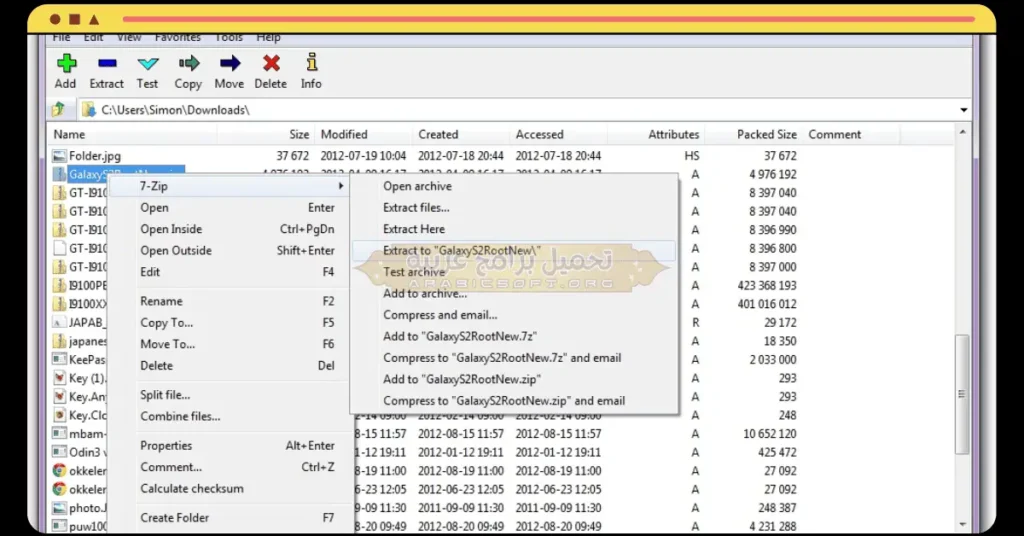This screenshot has height=536, width=1024.
Task: Select Edit in the context menu
Action: coord(229,272)
